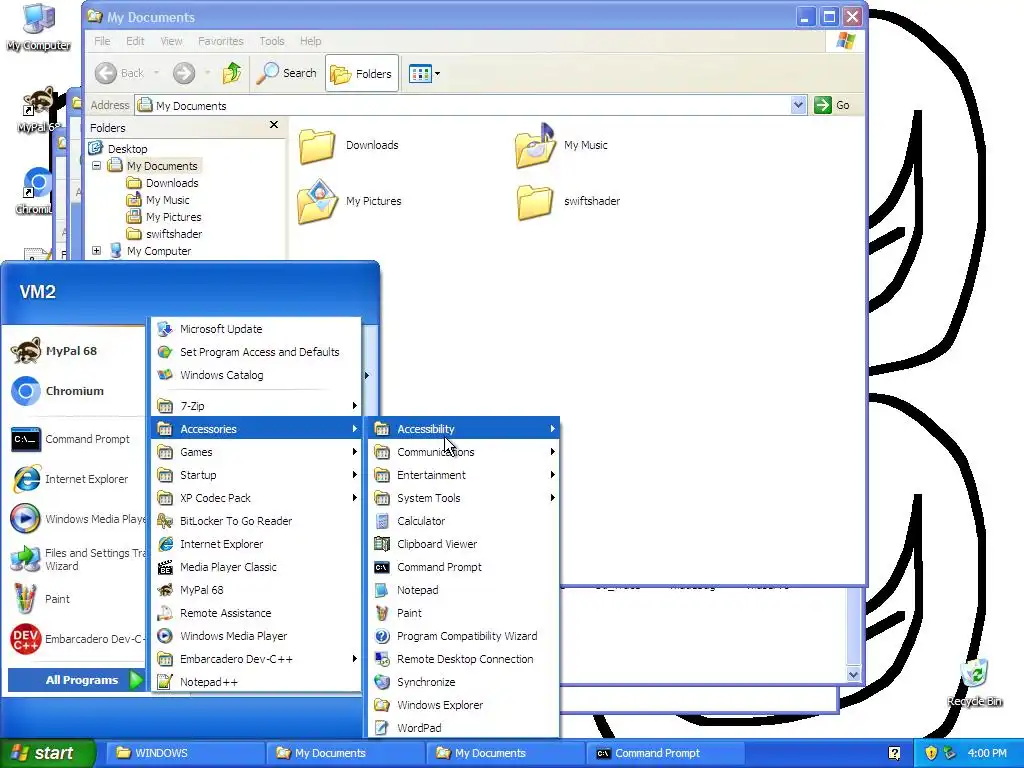Collapse the My Documents tree node

tap(97, 166)
